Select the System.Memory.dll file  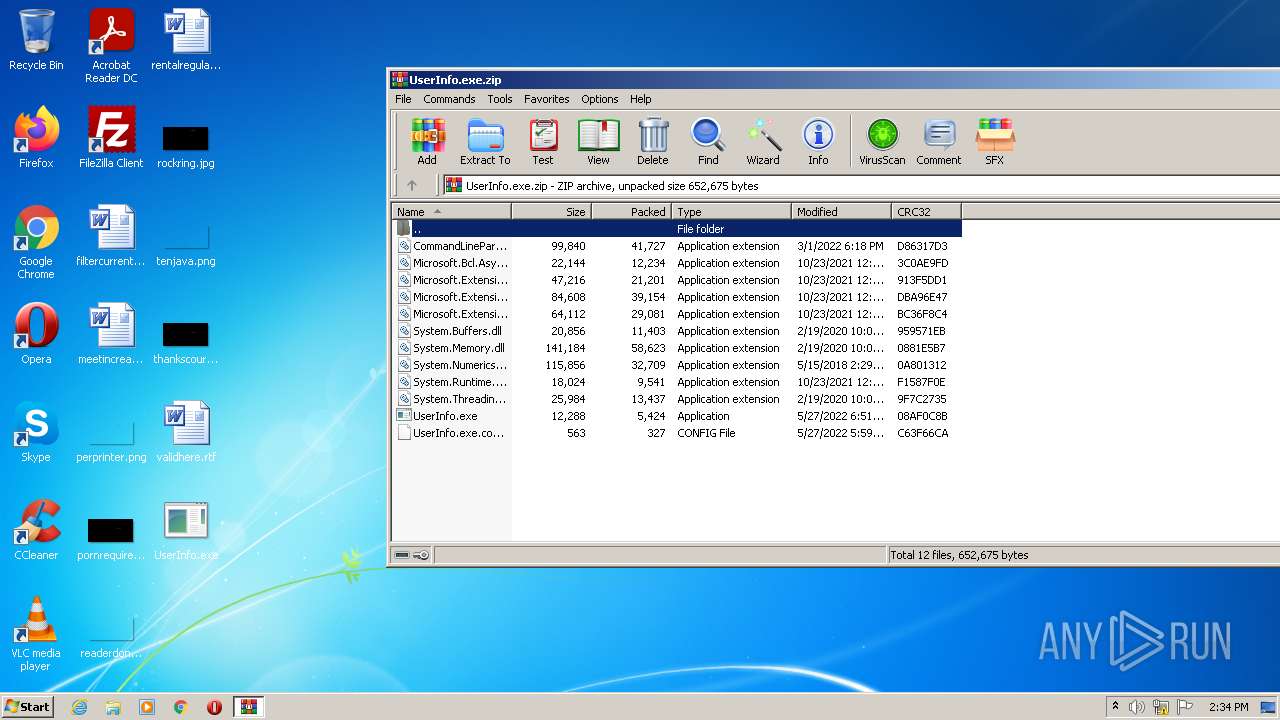coord(676,348)
